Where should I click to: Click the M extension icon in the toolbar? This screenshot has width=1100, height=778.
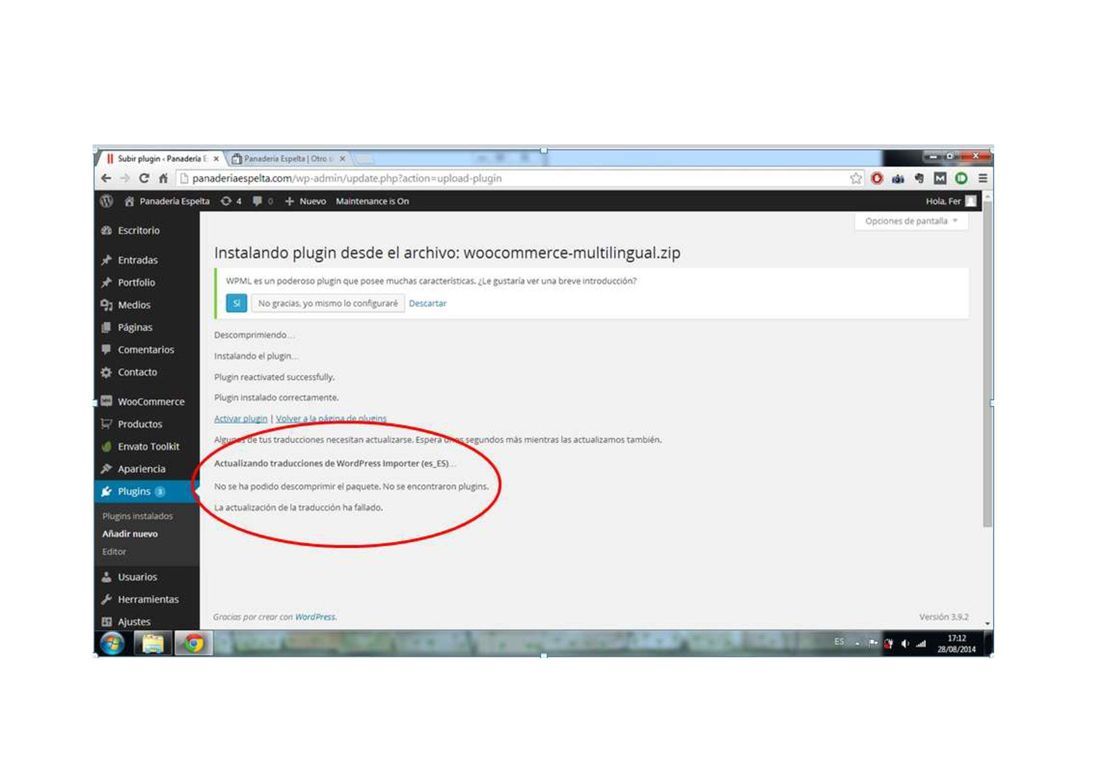[x=940, y=179]
